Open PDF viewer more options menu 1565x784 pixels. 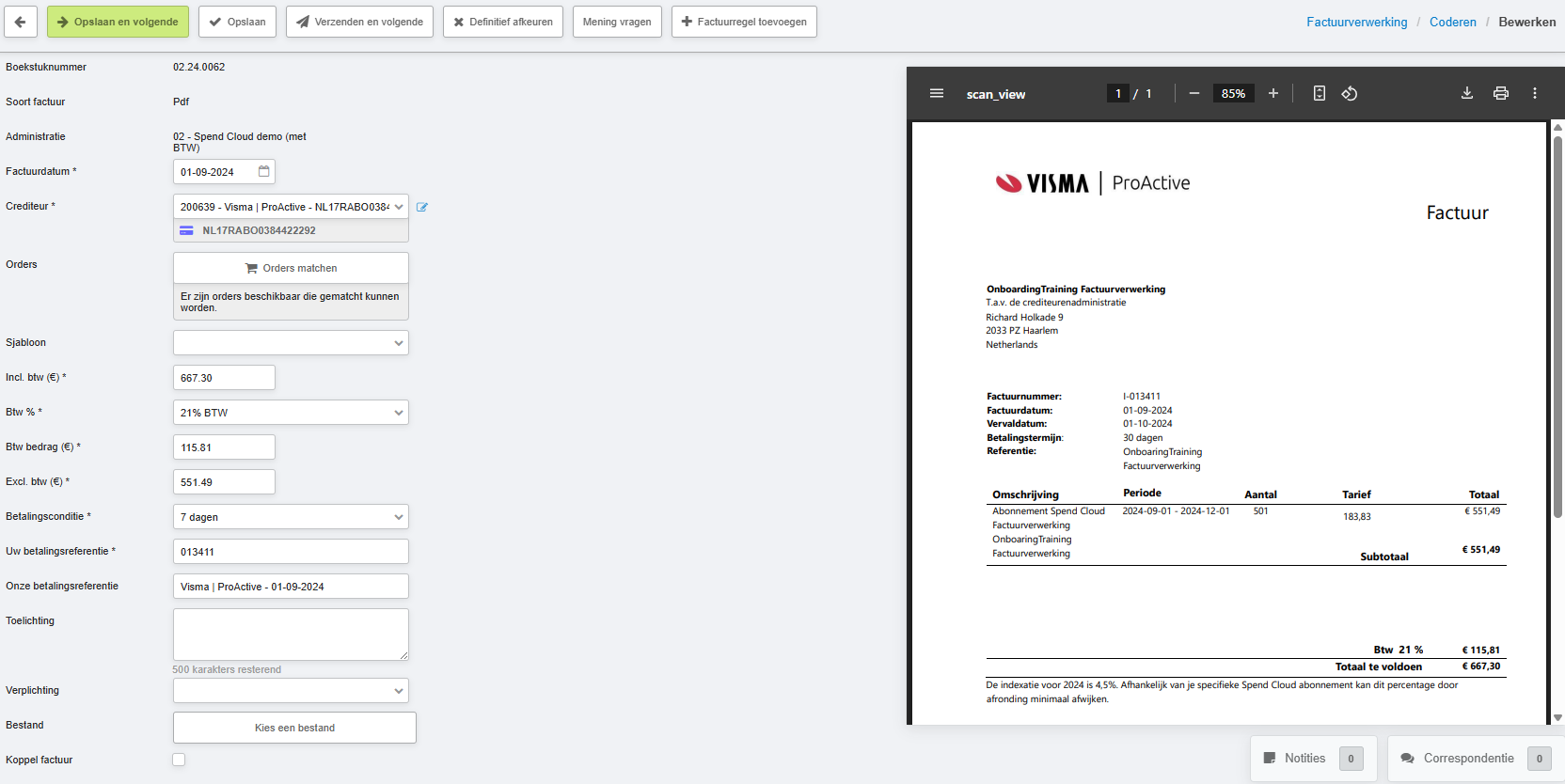tap(1535, 93)
